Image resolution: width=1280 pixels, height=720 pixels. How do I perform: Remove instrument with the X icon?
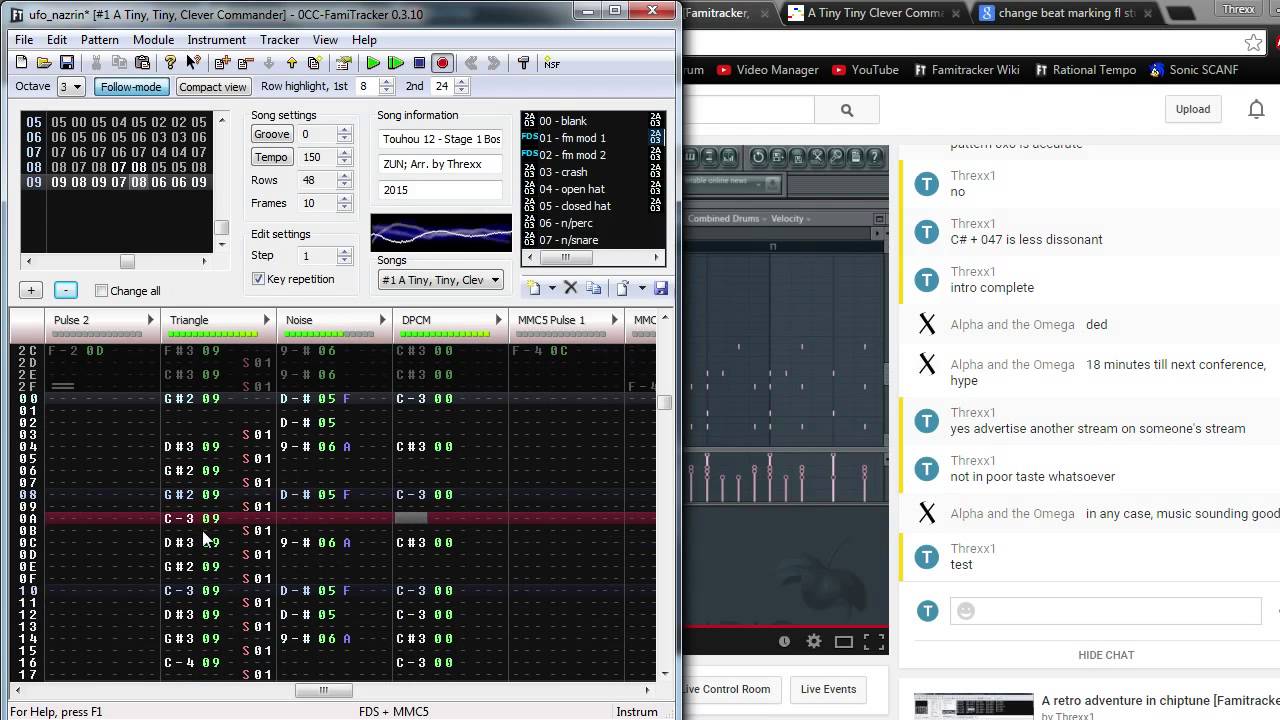tap(571, 288)
